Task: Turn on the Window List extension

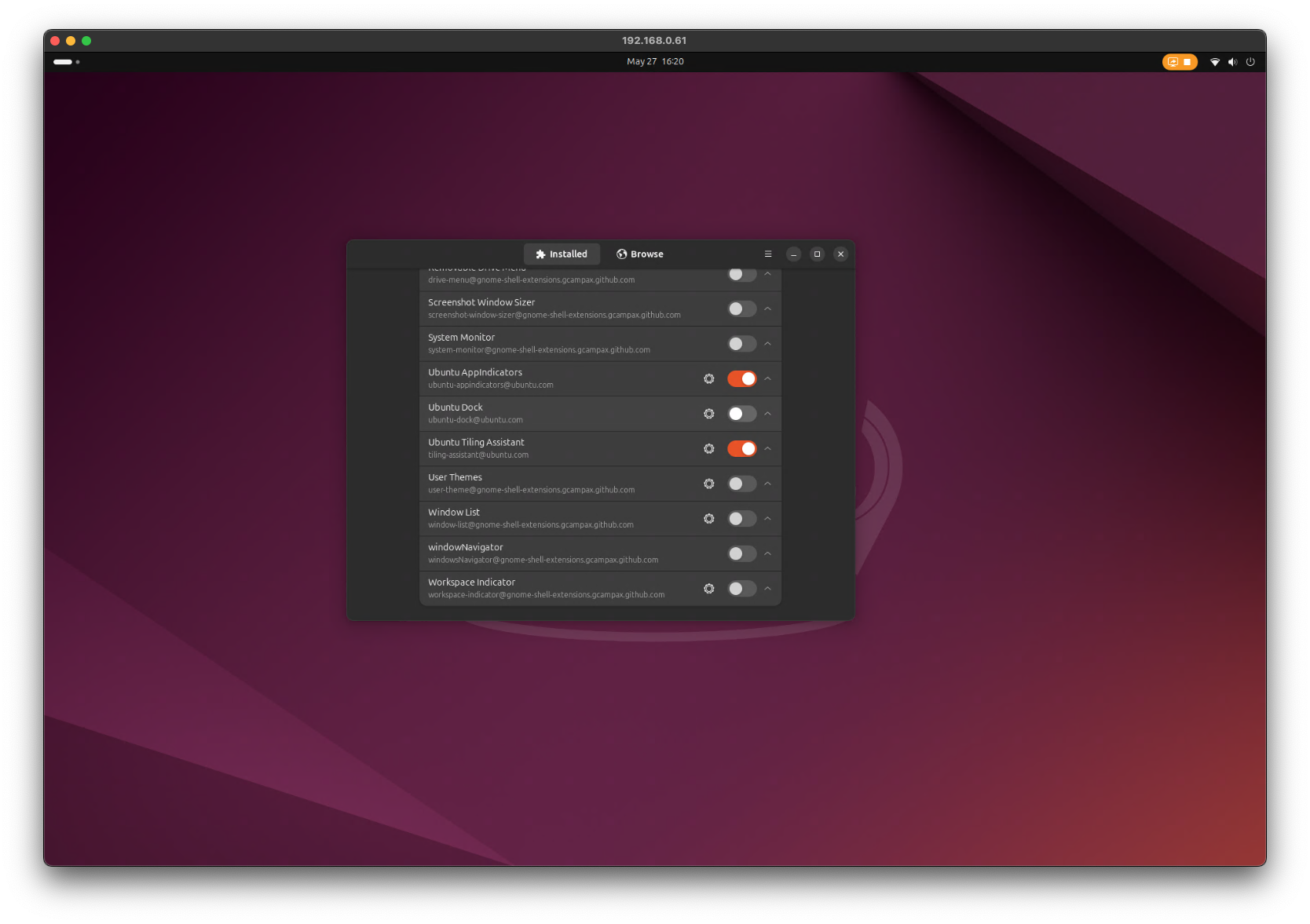Action: point(741,519)
